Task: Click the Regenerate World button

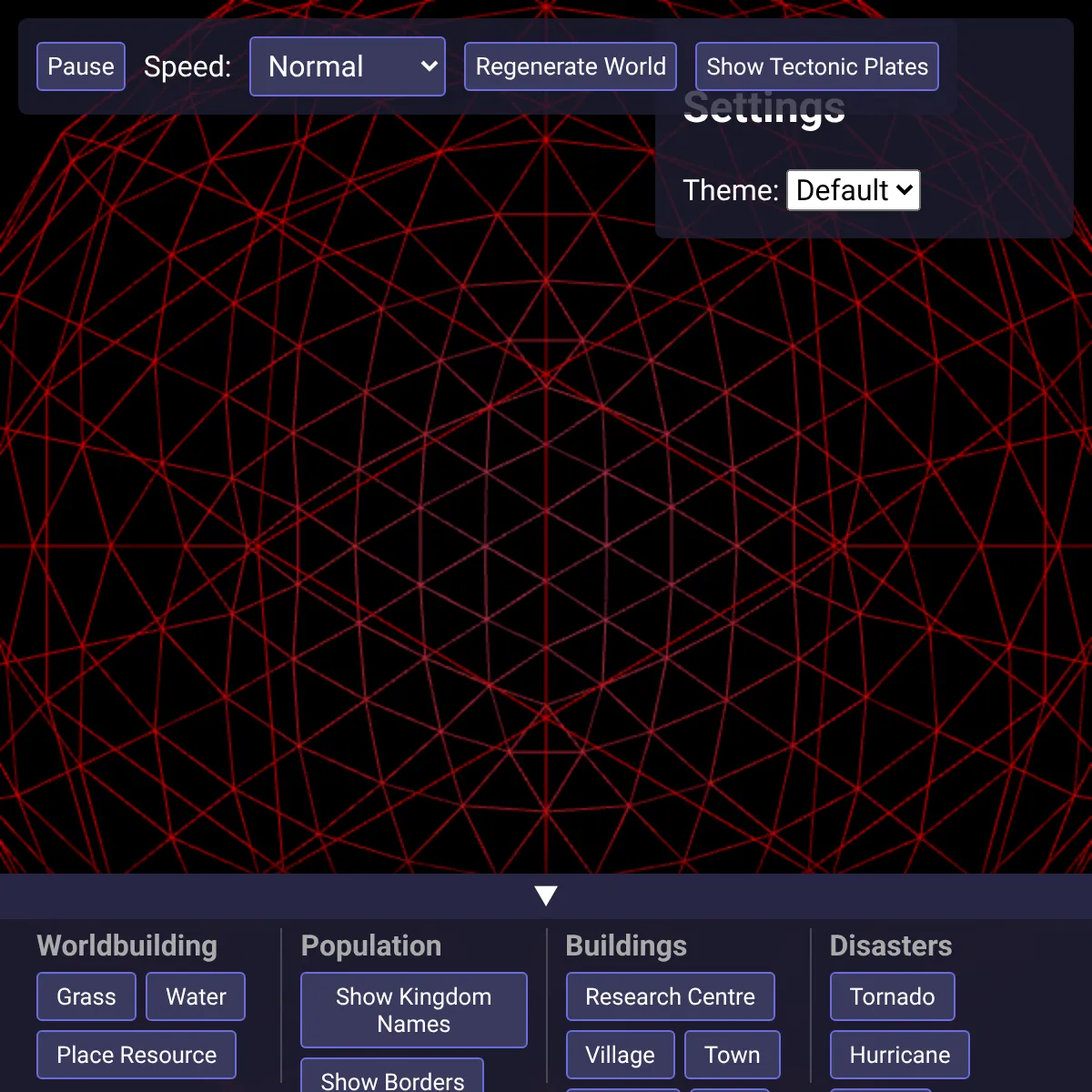Action: tap(571, 66)
